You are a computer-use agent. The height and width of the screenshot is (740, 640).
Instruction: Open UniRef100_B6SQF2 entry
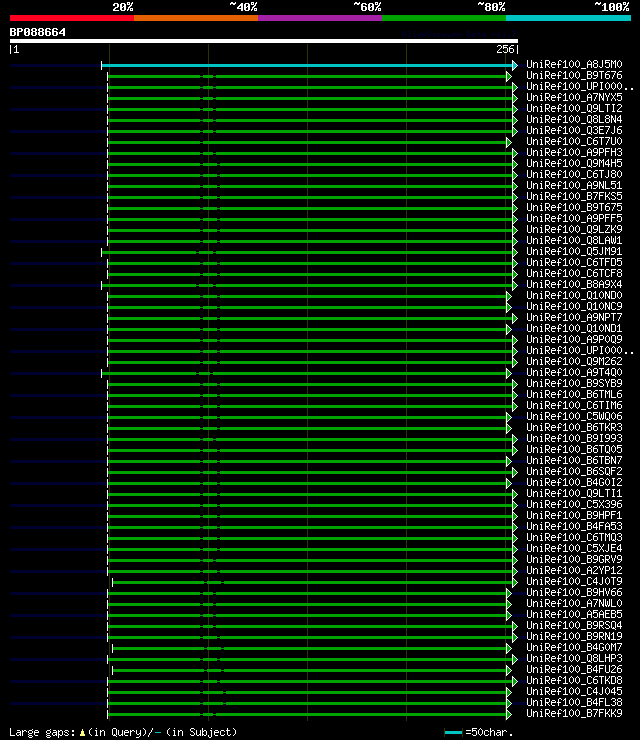574,471
